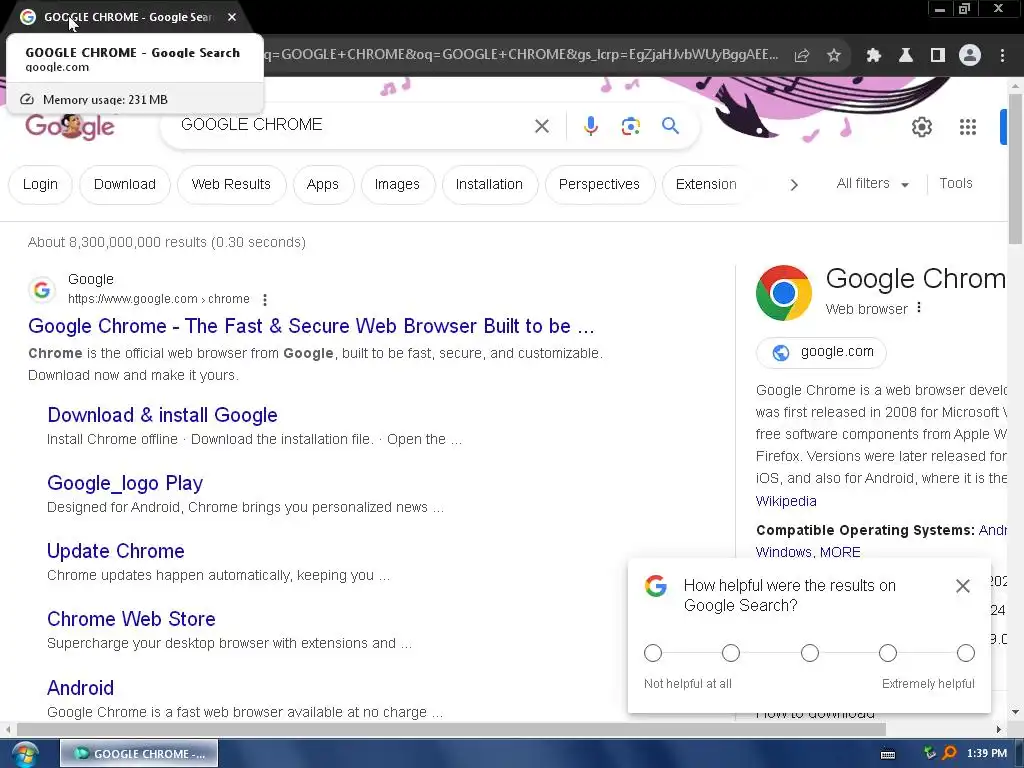Click 'Memory usage: 231 MB' tooltip text
The height and width of the screenshot is (768, 1024).
point(105,99)
